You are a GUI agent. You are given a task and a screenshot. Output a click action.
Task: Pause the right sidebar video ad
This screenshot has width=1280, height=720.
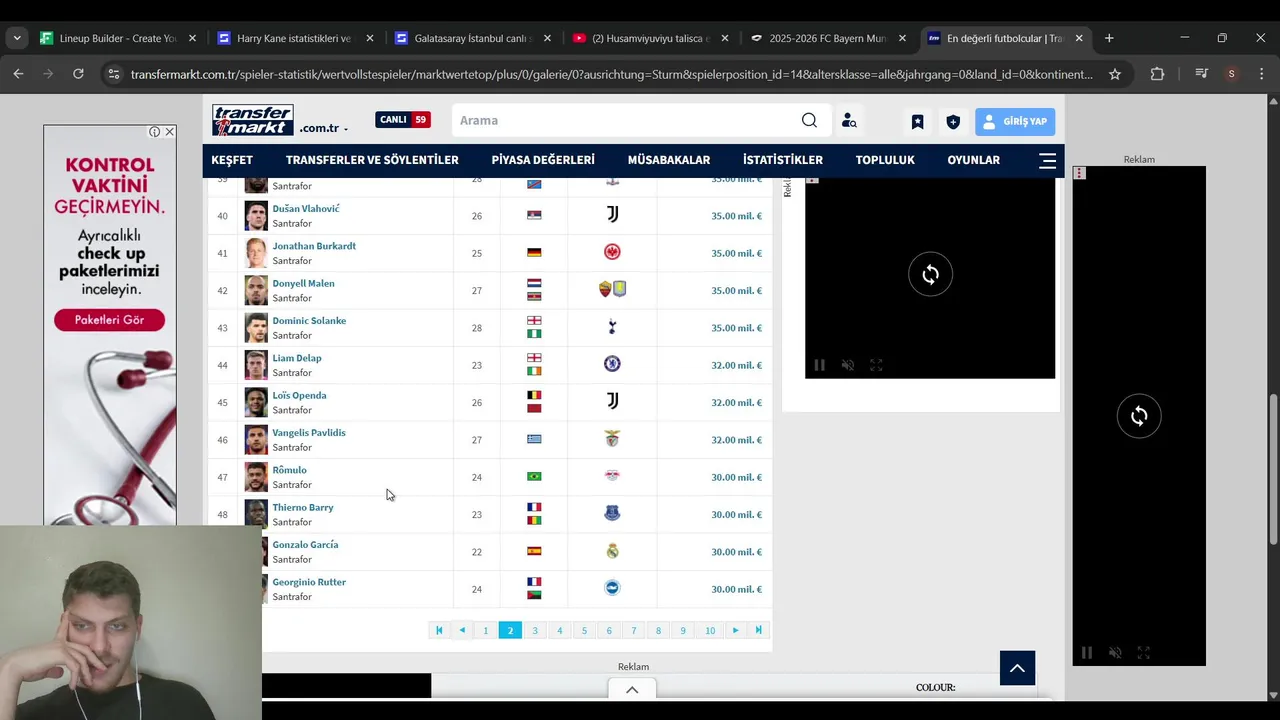pyautogui.click(x=1087, y=653)
